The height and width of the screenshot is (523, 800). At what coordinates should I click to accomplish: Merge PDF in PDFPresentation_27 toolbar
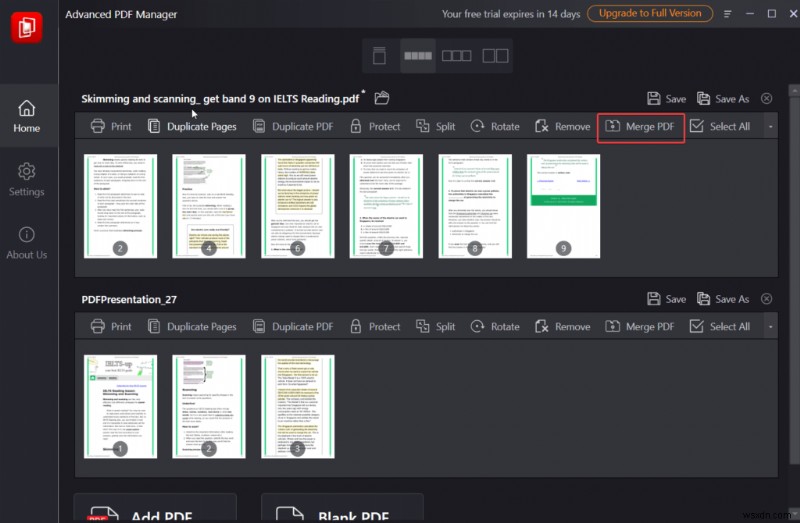pyautogui.click(x=640, y=327)
